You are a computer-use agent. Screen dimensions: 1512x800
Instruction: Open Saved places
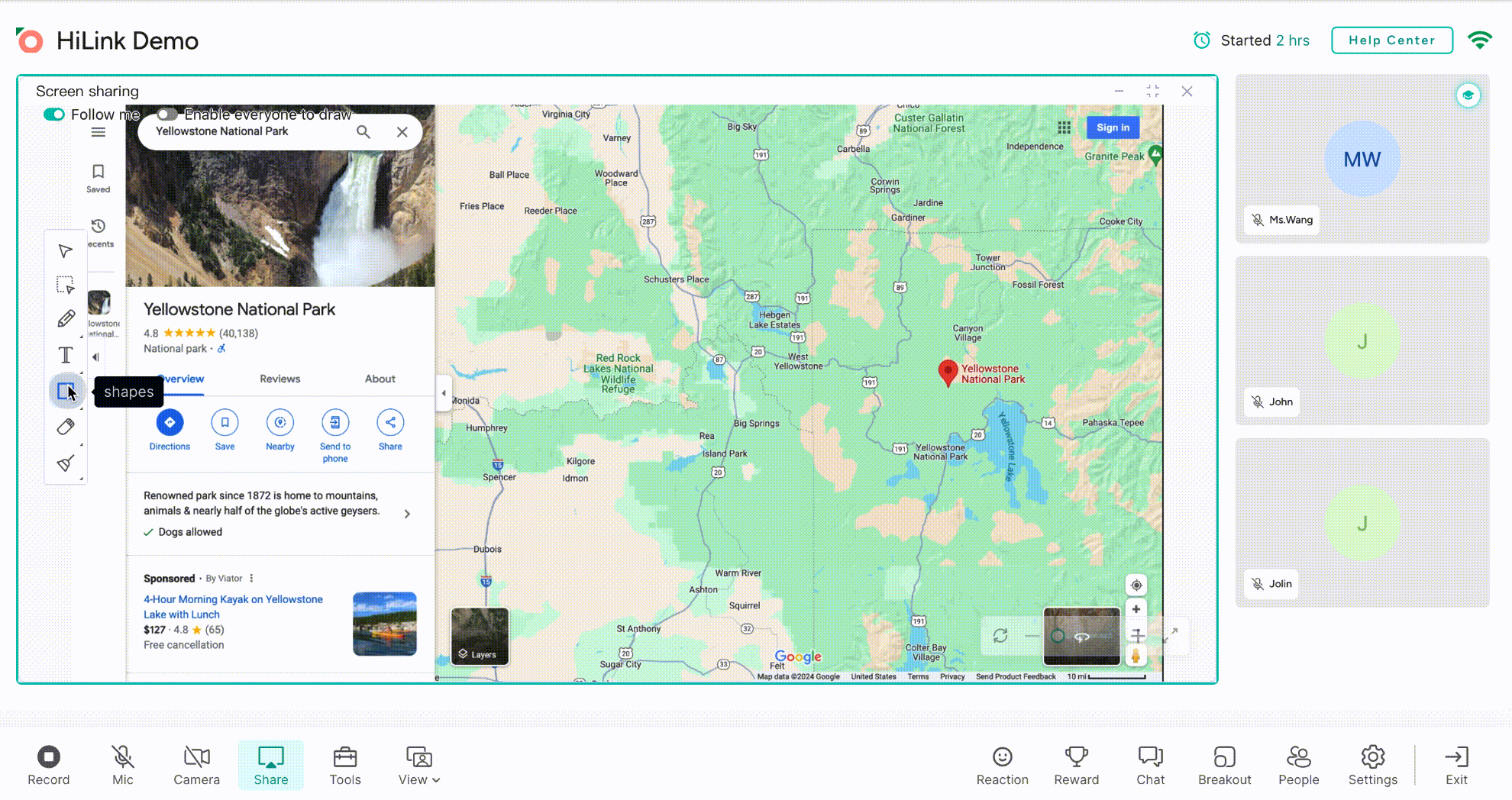99,179
